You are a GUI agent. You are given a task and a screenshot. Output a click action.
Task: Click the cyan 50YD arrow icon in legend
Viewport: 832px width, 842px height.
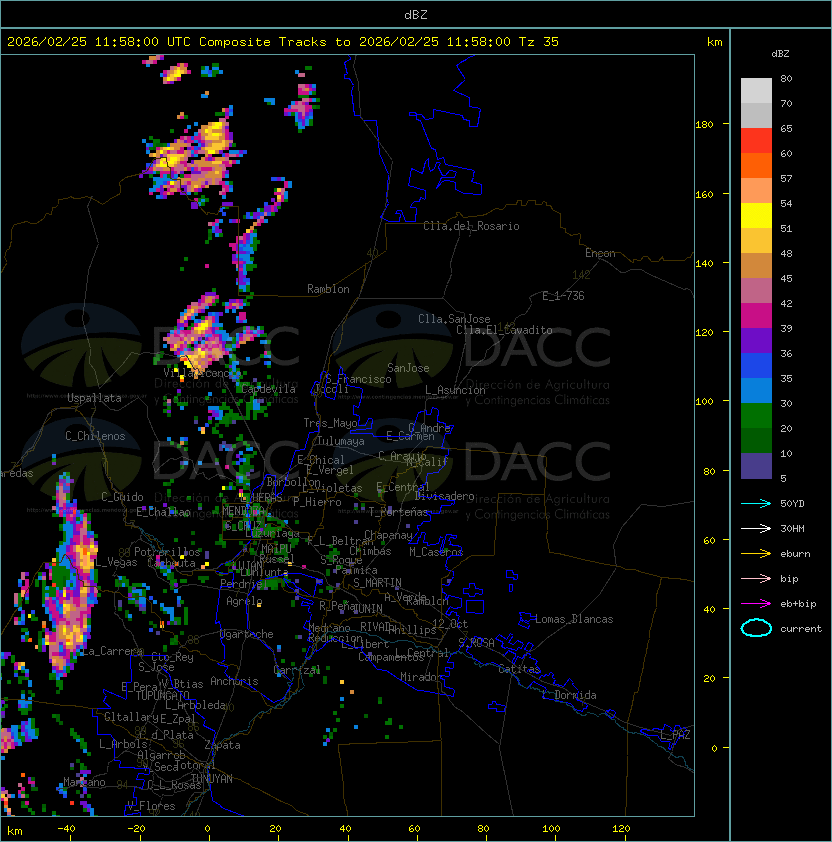756,503
